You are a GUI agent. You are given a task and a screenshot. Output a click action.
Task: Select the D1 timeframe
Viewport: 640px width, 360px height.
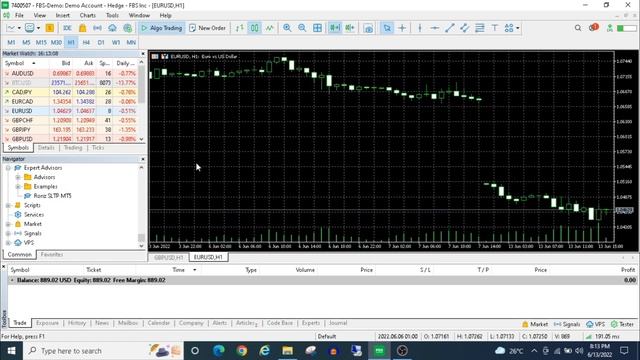101,42
